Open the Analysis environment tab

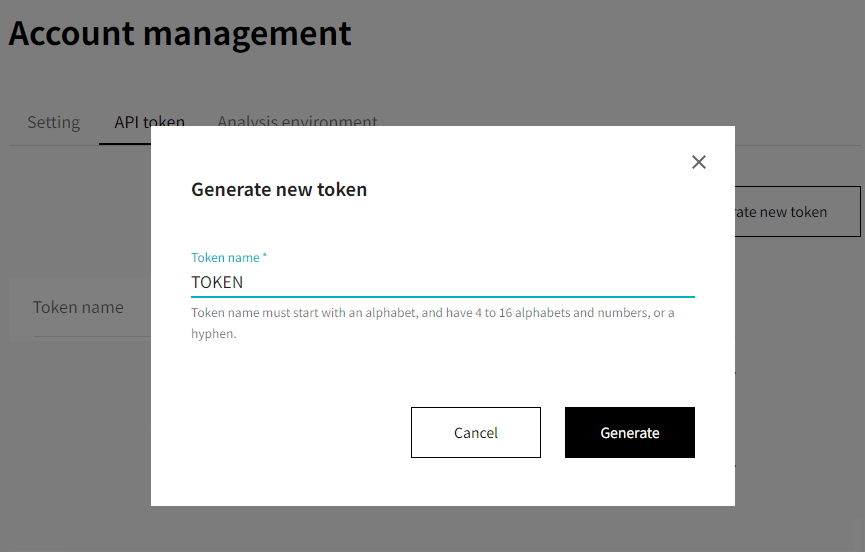click(x=297, y=121)
